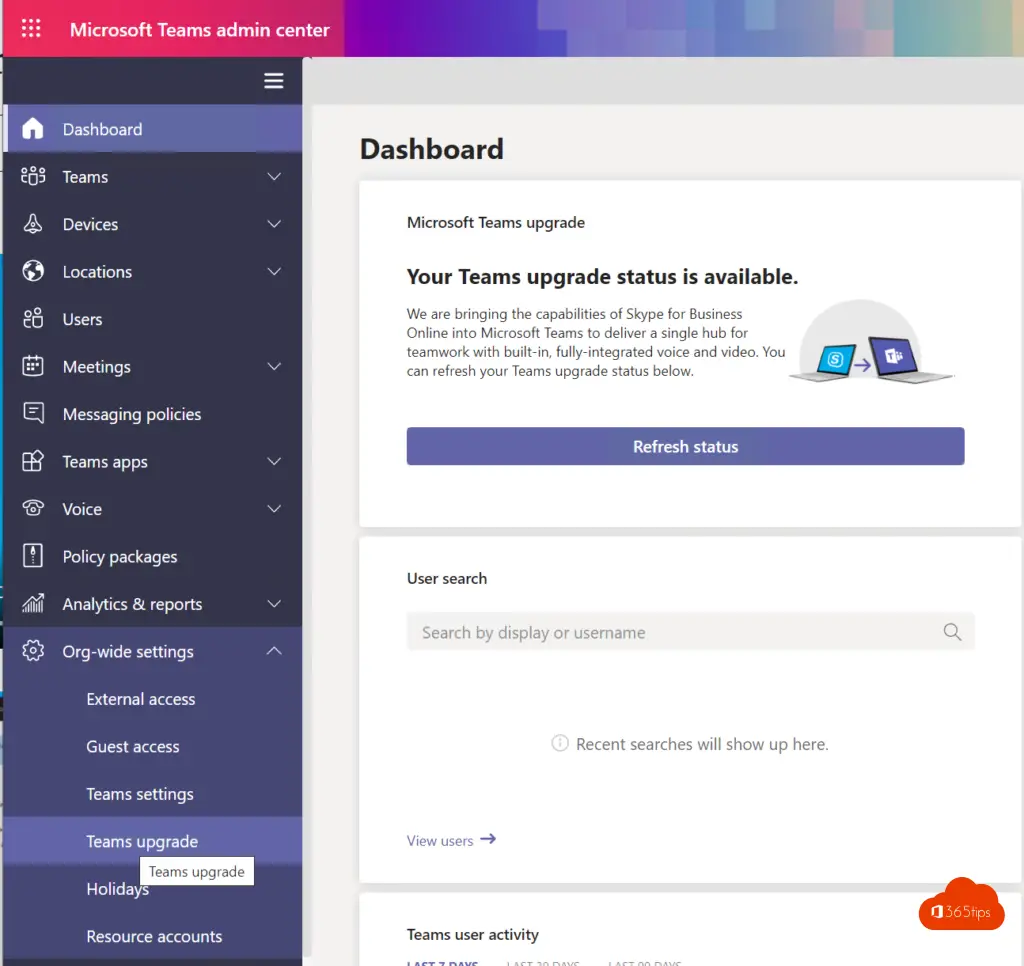
Task: Collapse the Org-wide settings chevron
Action: click(274, 651)
